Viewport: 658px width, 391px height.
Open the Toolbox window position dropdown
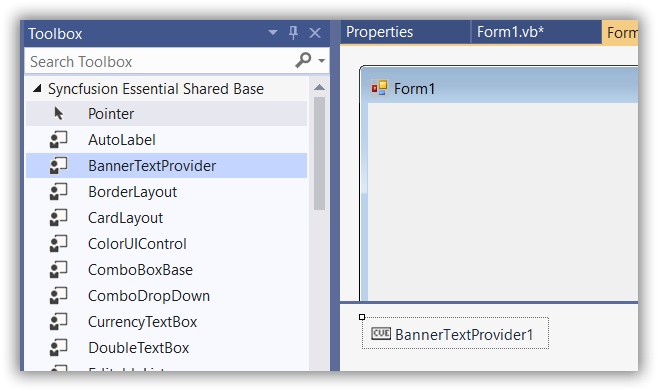tap(273, 32)
